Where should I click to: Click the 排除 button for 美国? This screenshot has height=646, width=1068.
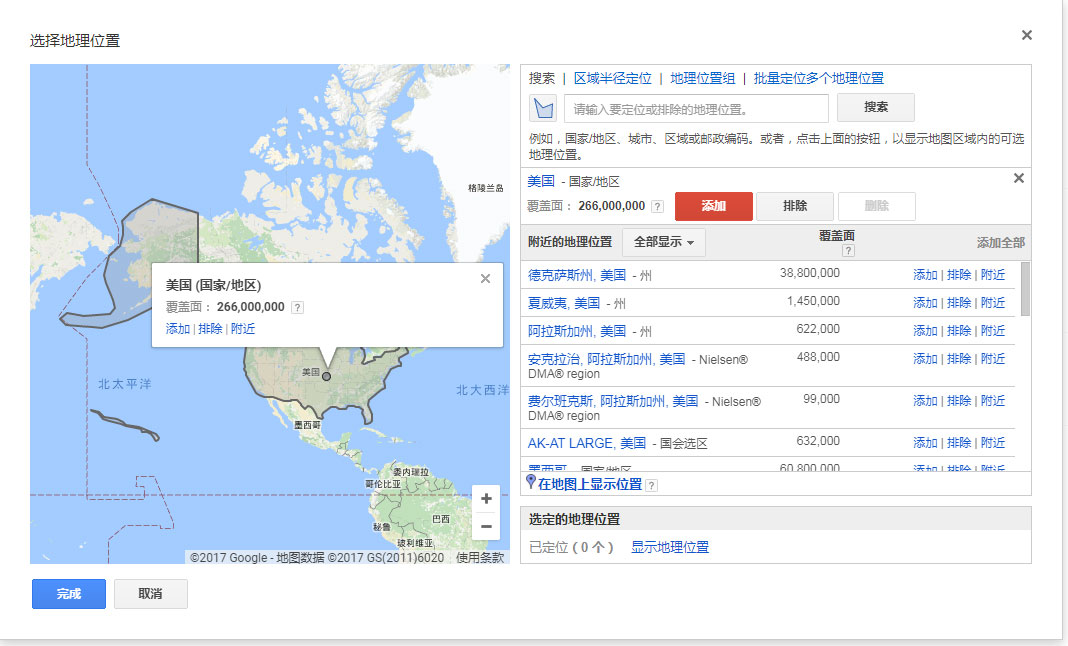795,206
